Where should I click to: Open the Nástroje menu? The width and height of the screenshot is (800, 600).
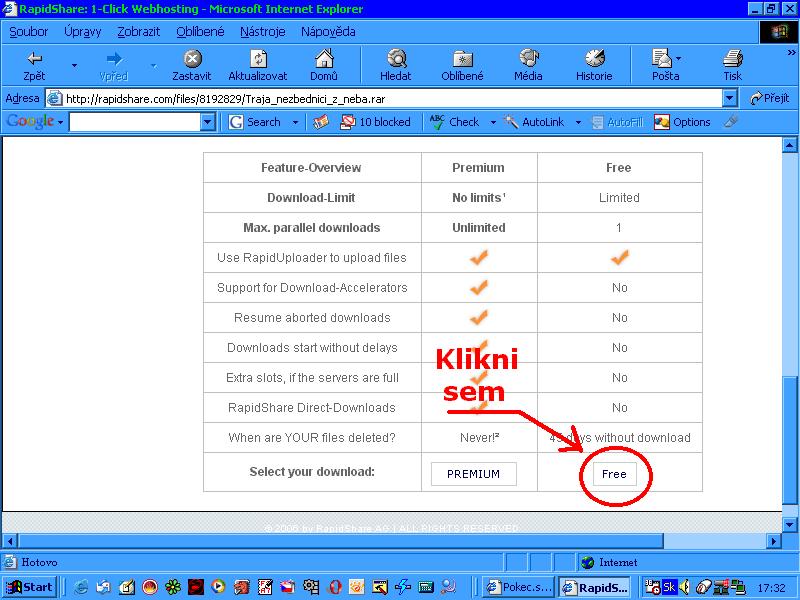(x=262, y=32)
